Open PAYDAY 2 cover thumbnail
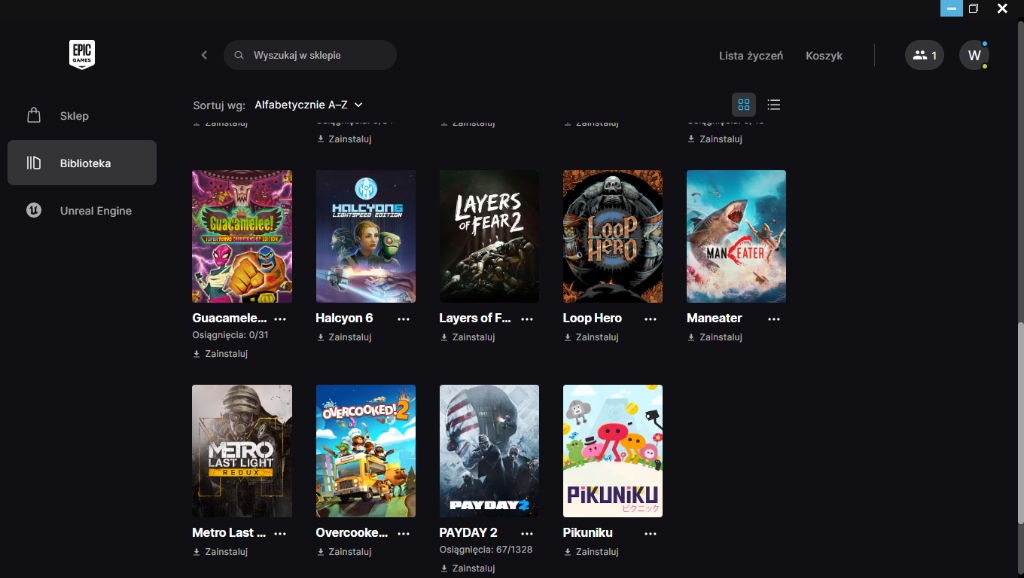Image resolution: width=1024 pixels, height=578 pixels. [489, 451]
